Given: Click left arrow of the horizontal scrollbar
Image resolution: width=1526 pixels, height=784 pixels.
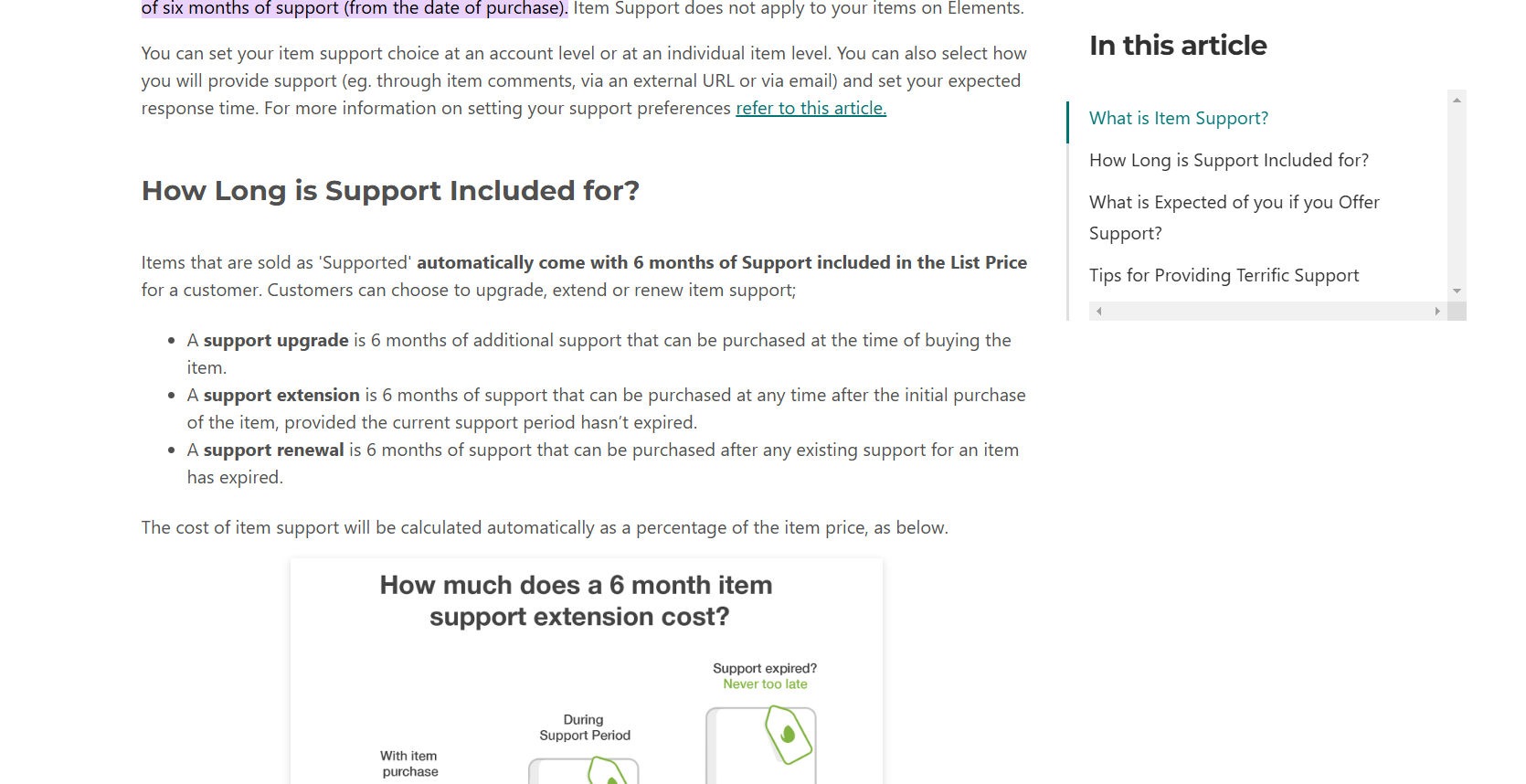Looking at the screenshot, I should 1098,312.
